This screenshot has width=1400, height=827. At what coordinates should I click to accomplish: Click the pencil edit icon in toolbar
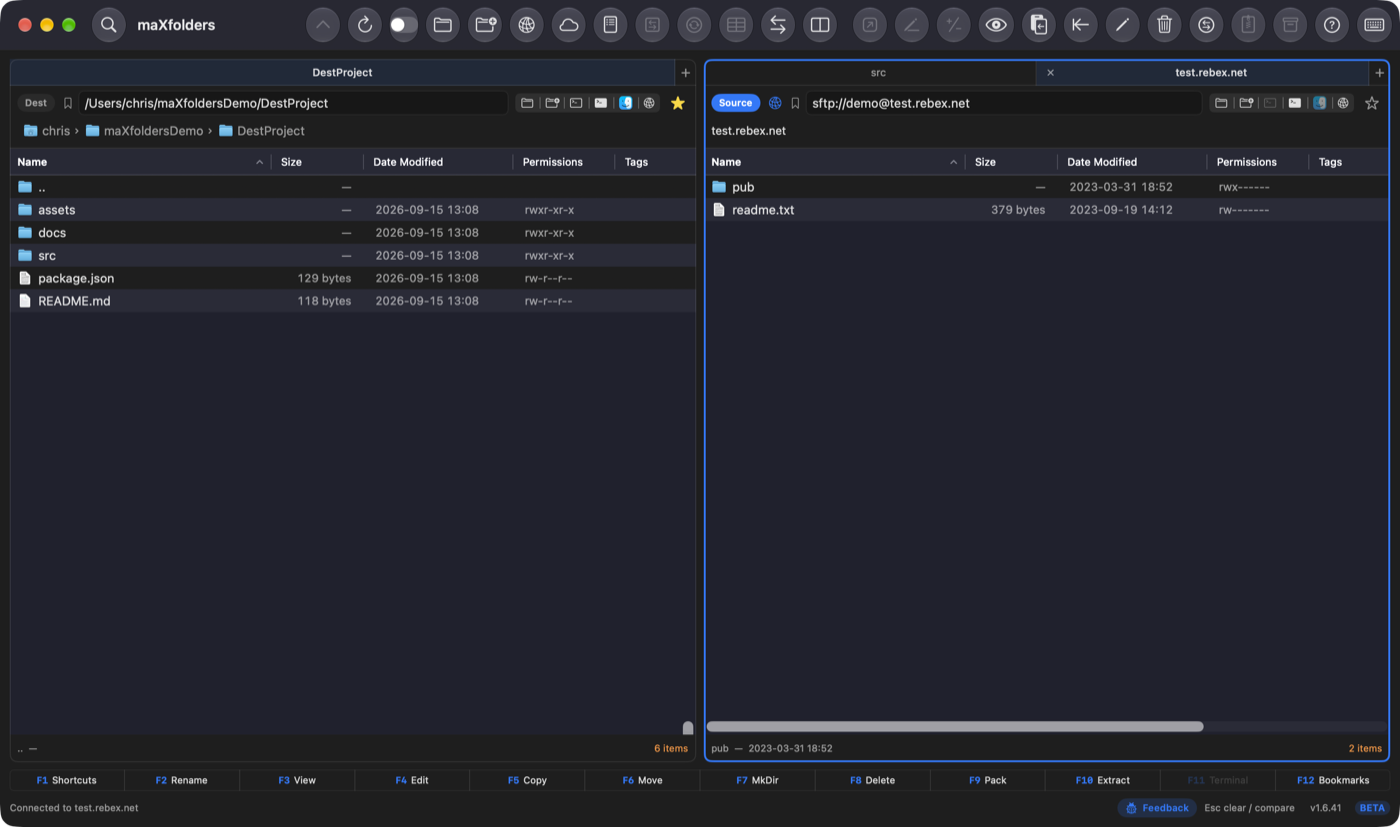tap(1122, 25)
